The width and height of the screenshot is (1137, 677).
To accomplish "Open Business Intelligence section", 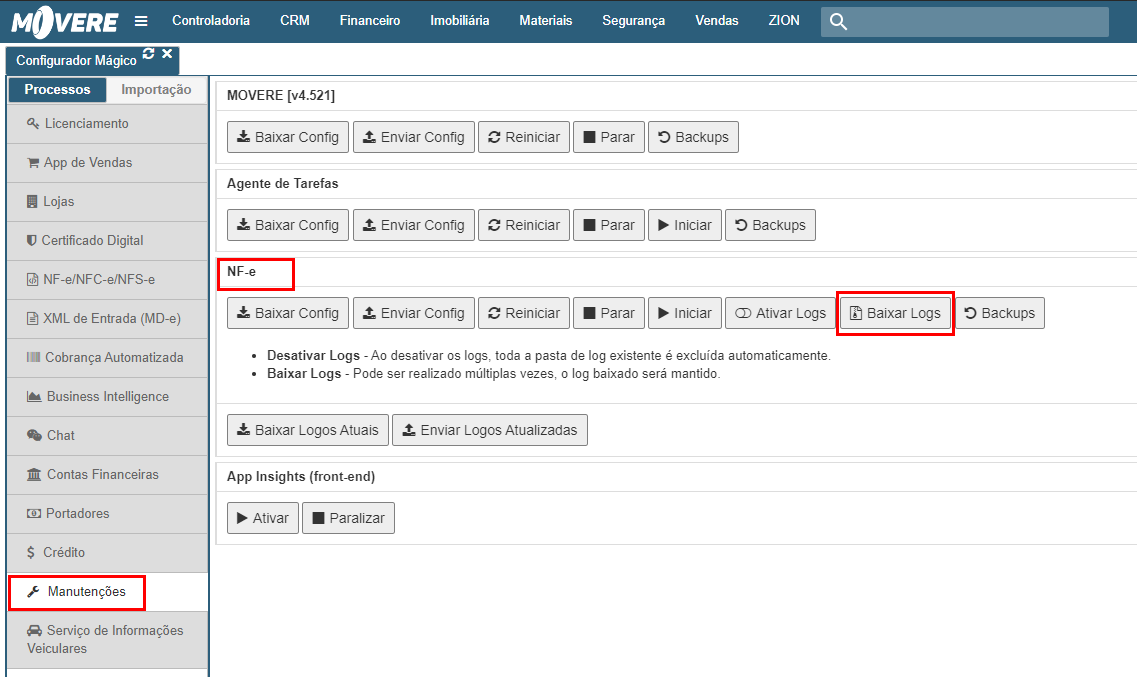I will click(x=107, y=397).
